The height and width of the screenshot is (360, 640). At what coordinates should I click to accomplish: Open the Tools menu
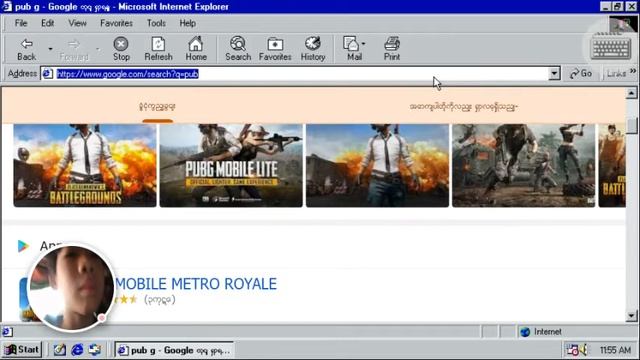156,23
